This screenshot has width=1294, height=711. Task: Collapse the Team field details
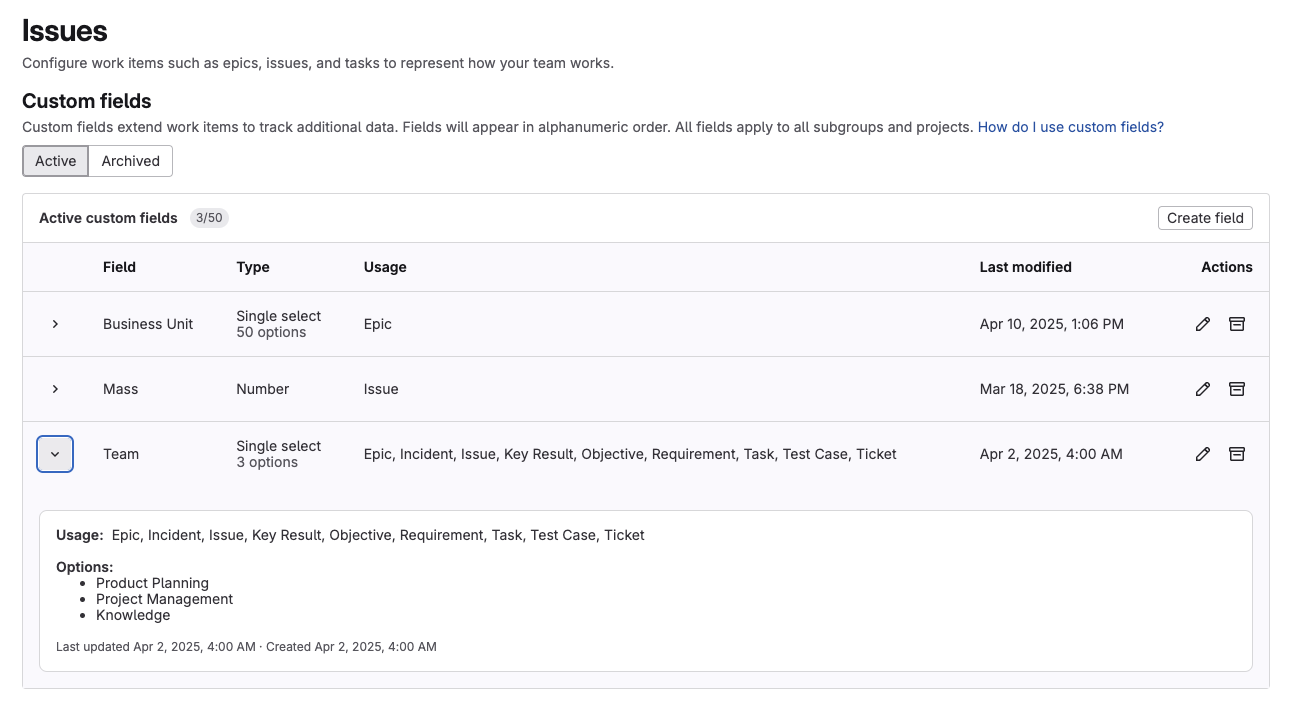point(55,454)
